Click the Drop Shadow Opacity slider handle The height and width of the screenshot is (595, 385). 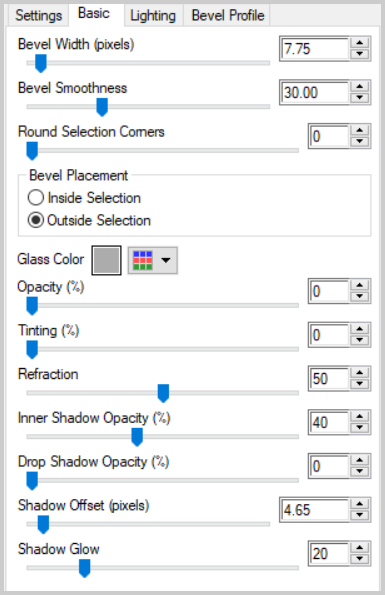32,480
